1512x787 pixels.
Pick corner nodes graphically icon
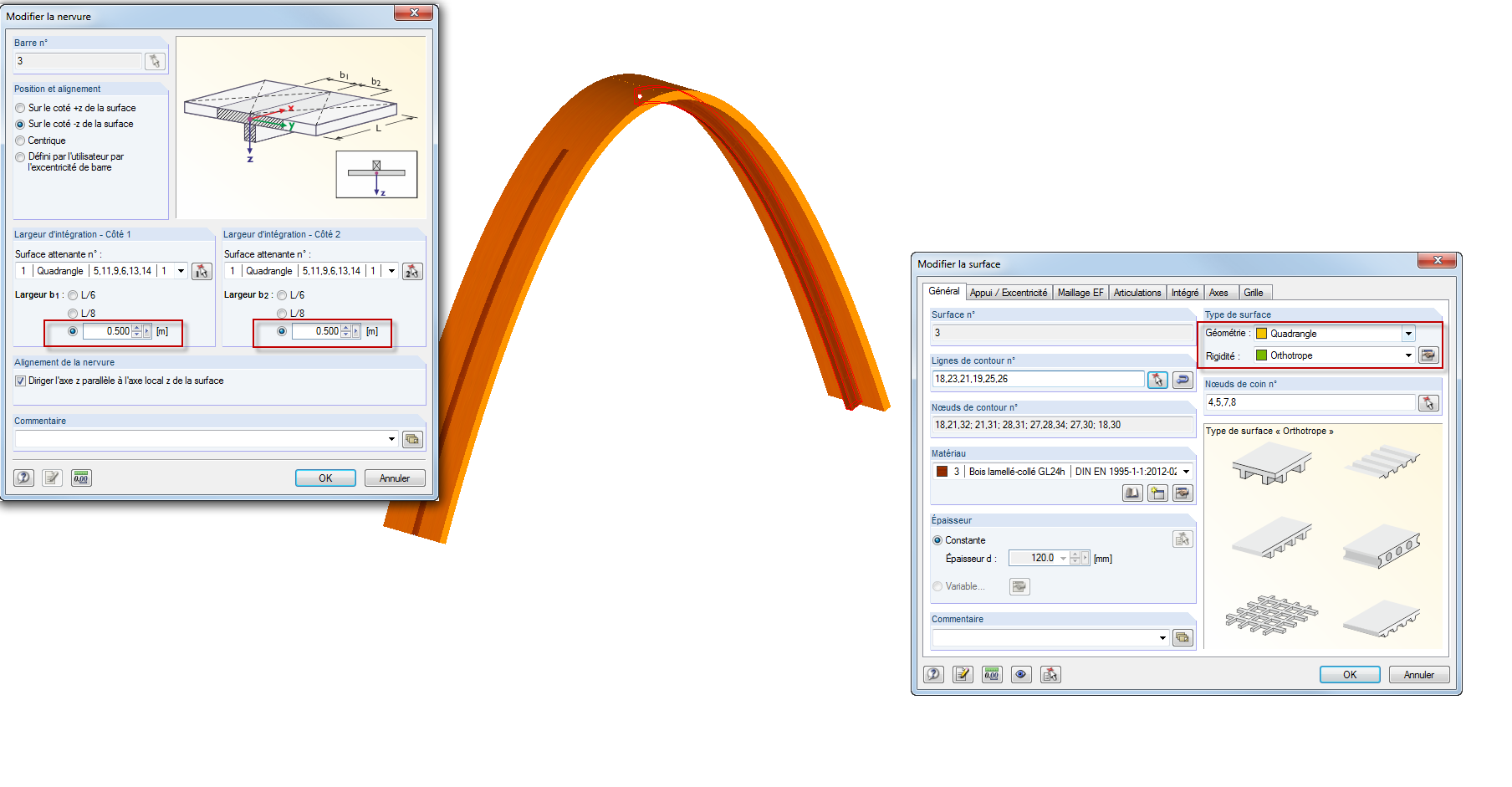[1428, 403]
